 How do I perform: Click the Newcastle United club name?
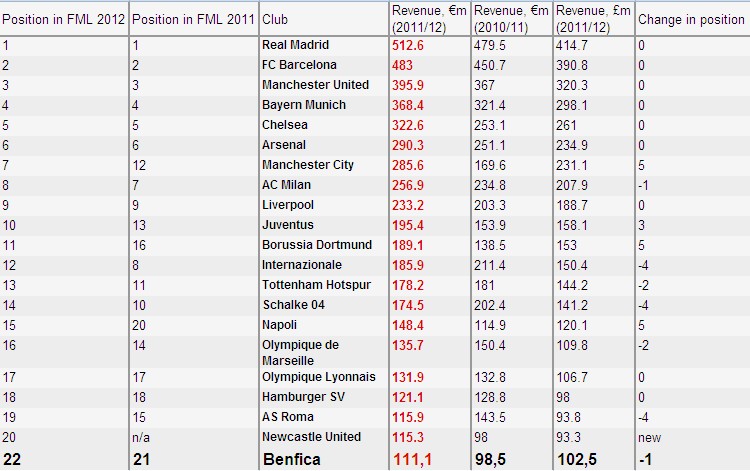coord(311,437)
